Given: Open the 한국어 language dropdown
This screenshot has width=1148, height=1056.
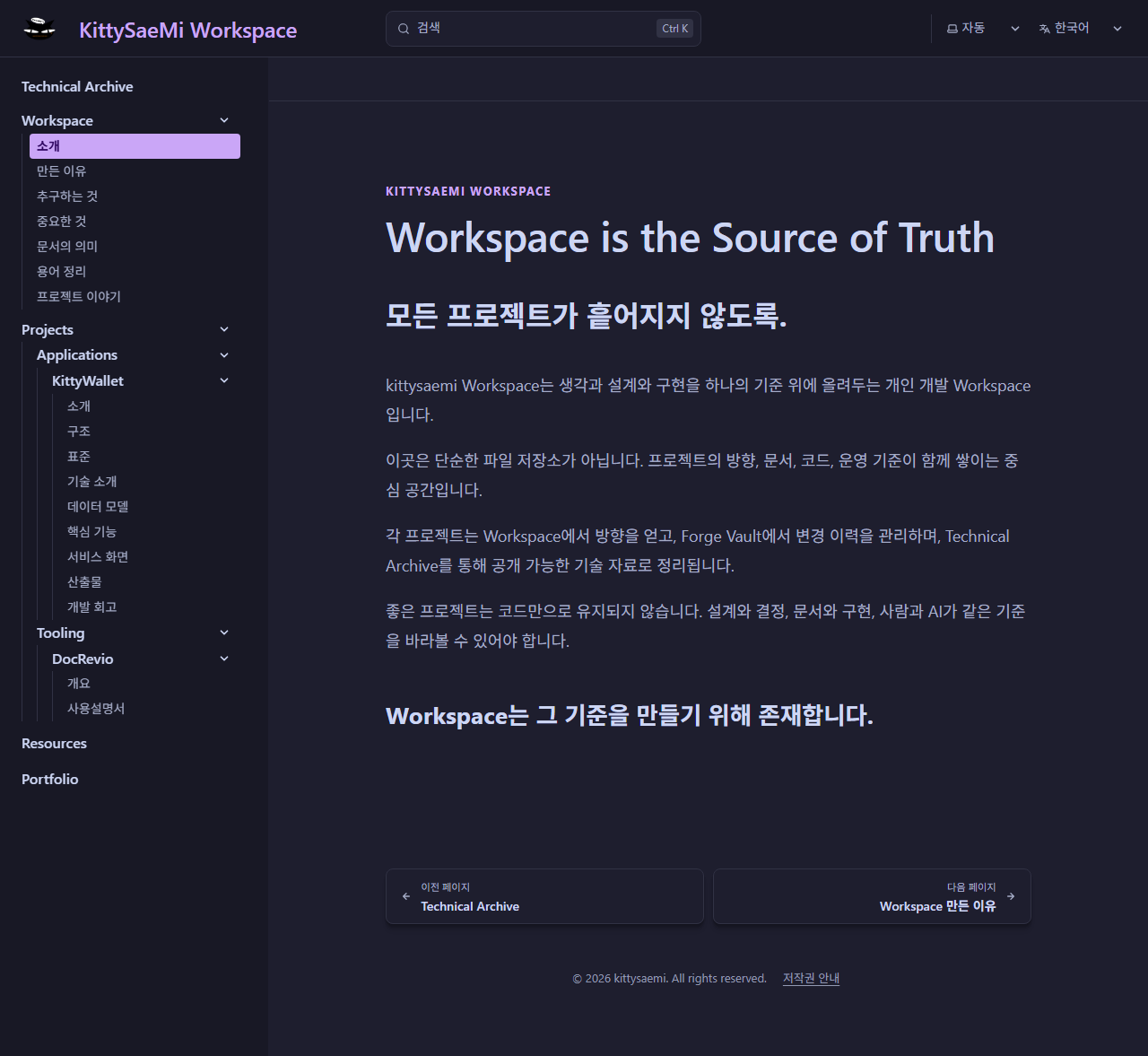Looking at the screenshot, I should [x=1081, y=29].
